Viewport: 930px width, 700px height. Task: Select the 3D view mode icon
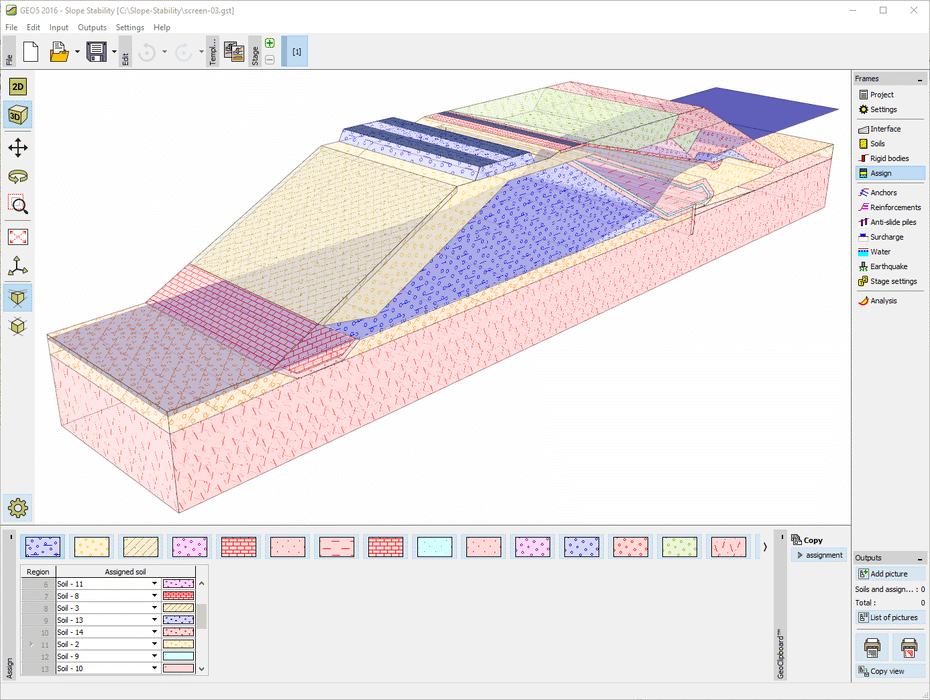[x=16, y=114]
